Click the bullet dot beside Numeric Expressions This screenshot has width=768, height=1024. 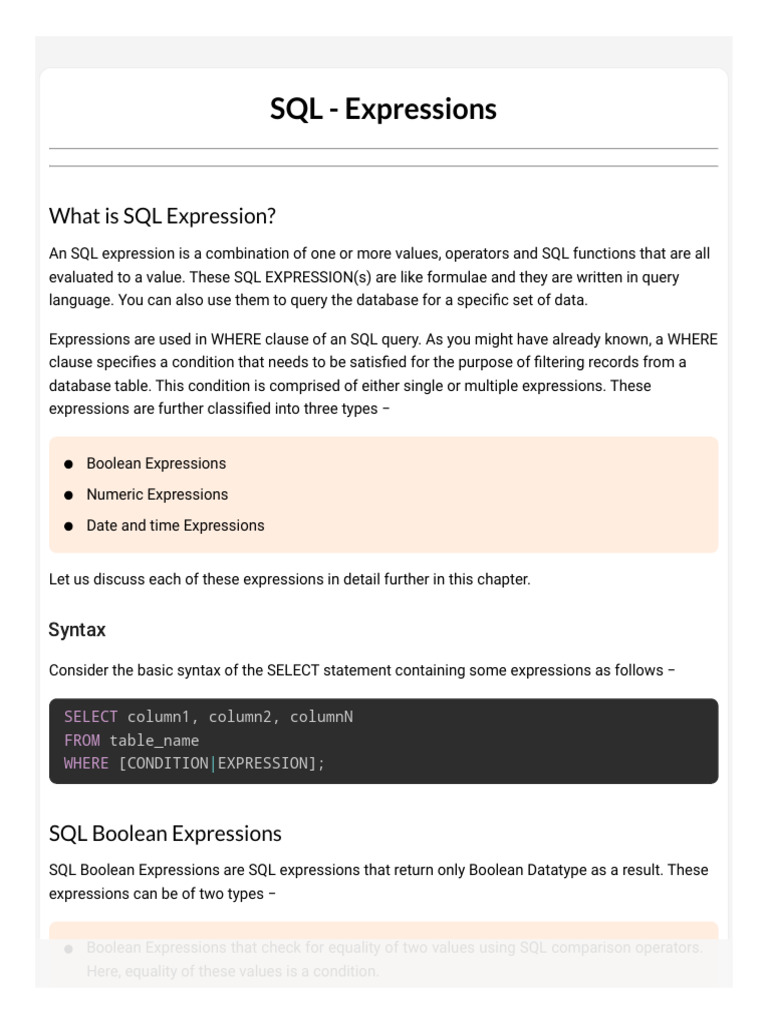coord(68,495)
